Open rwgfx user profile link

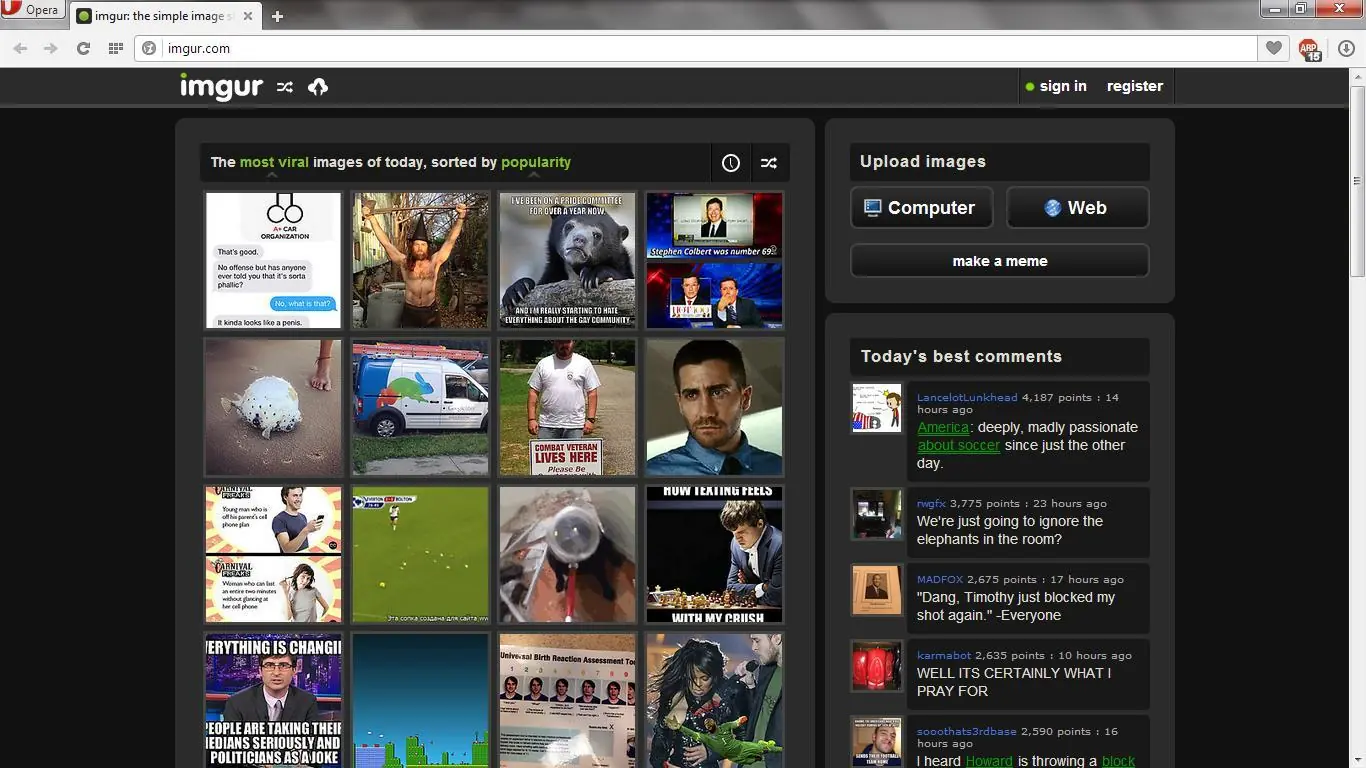pyautogui.click(x=931, y=504)
